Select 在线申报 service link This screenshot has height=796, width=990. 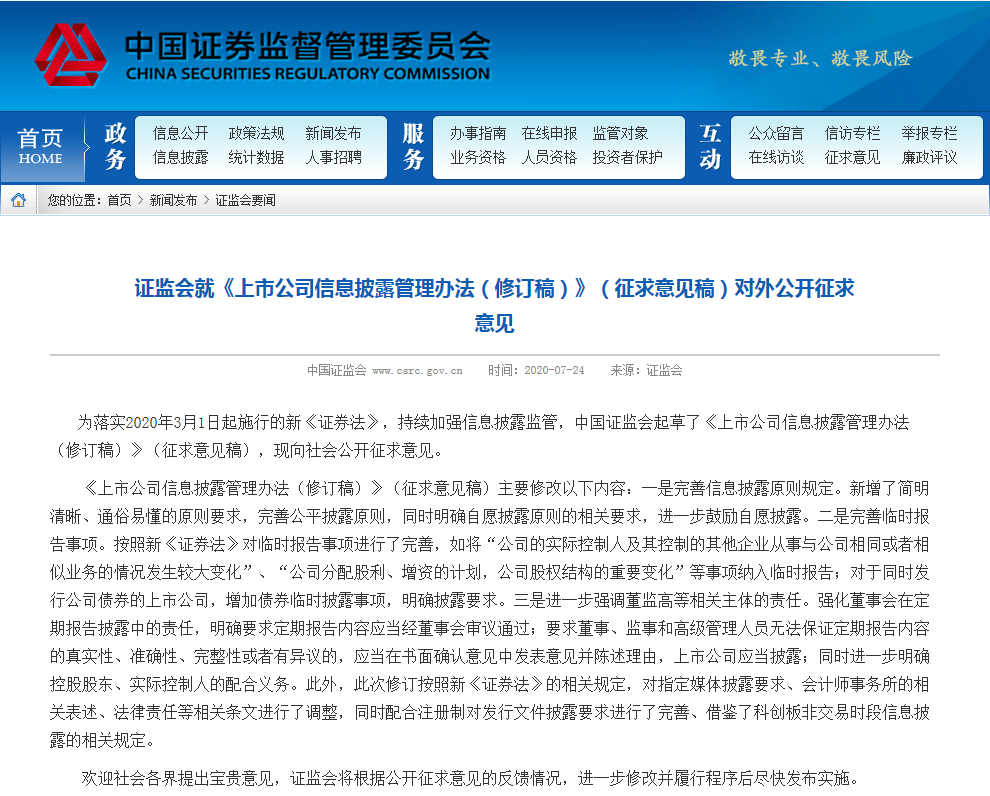(x=549, y=133)
